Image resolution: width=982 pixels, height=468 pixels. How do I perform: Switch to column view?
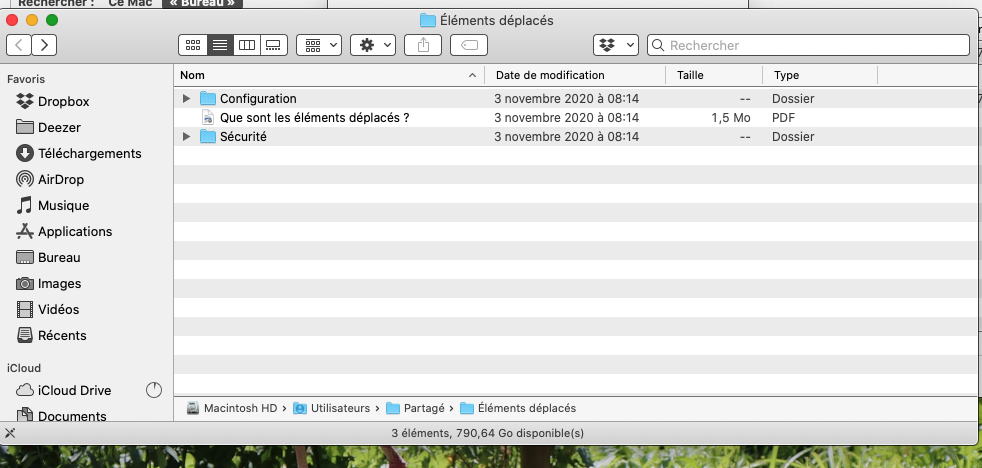click(247, 45)
